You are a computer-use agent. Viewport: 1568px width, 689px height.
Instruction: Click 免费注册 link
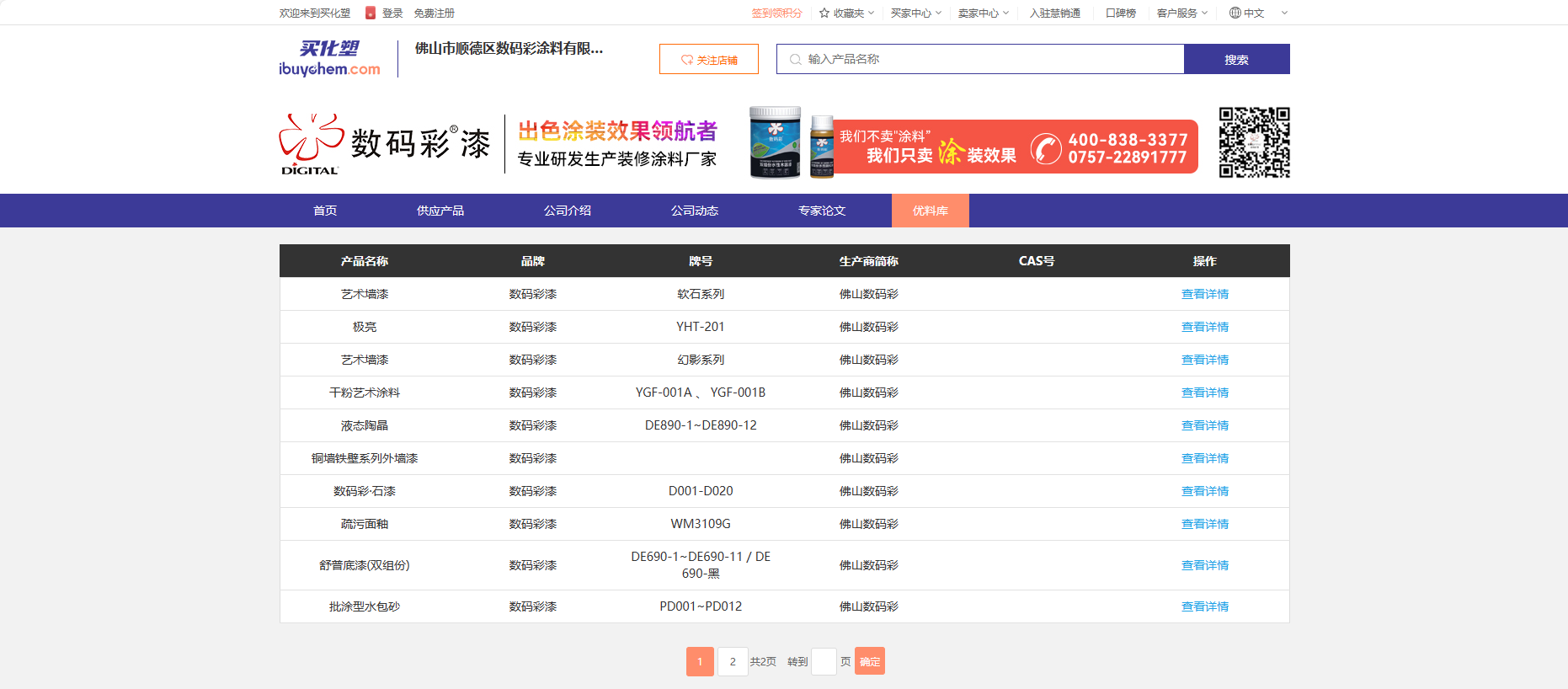point(434,13)
